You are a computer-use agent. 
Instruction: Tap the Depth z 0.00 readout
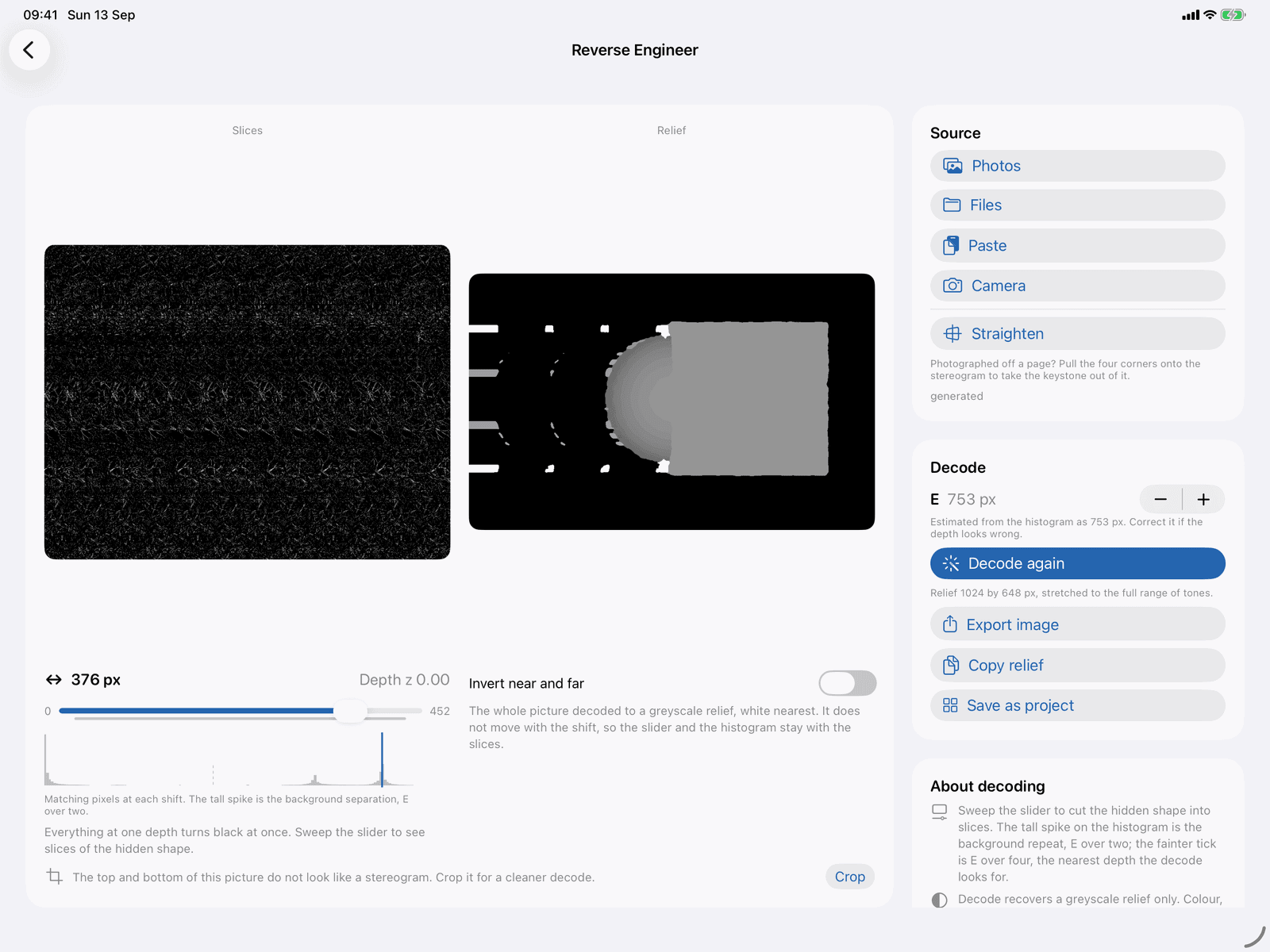[x=404, y=680]
